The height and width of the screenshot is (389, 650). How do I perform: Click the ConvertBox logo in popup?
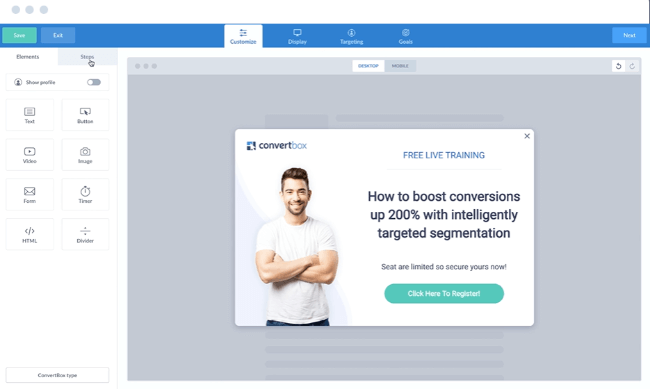pos(276,146)
